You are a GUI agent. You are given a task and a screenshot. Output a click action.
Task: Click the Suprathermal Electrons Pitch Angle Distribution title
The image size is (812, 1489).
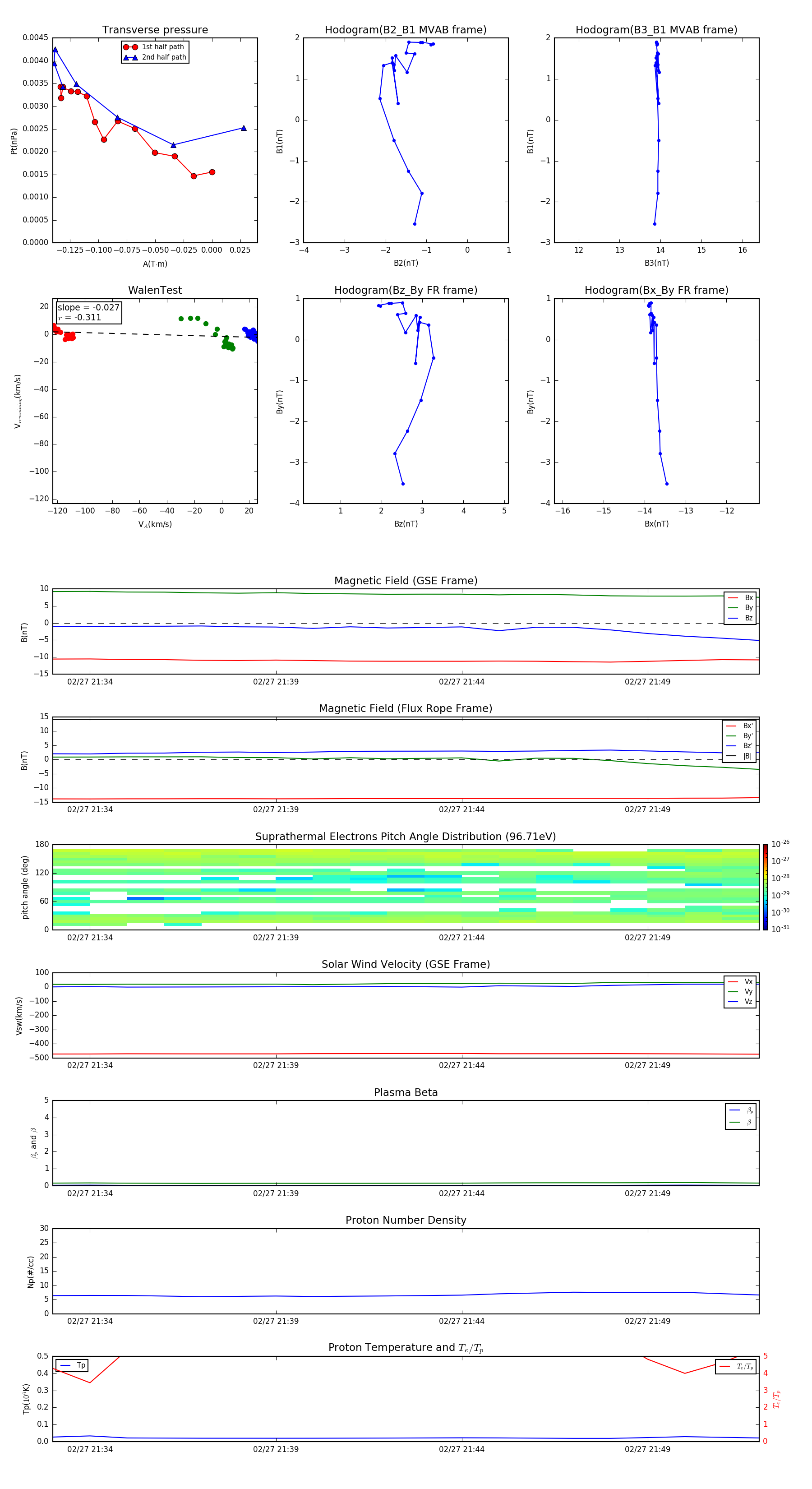tap(406, 837)
